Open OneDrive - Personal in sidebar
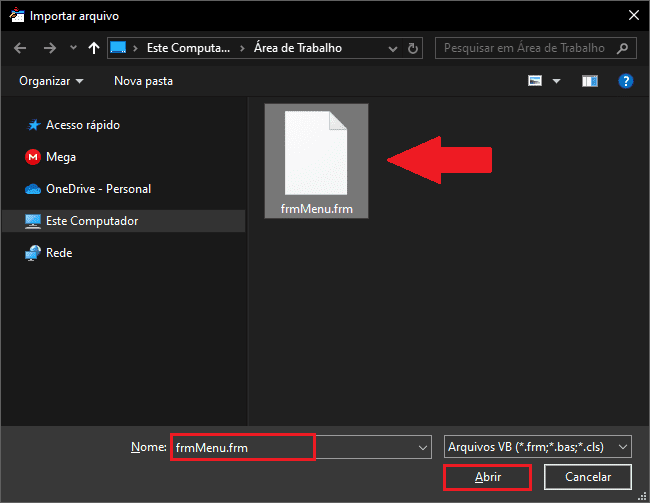Viewport: 650px width, 503px height. click(x=98, y=189)
